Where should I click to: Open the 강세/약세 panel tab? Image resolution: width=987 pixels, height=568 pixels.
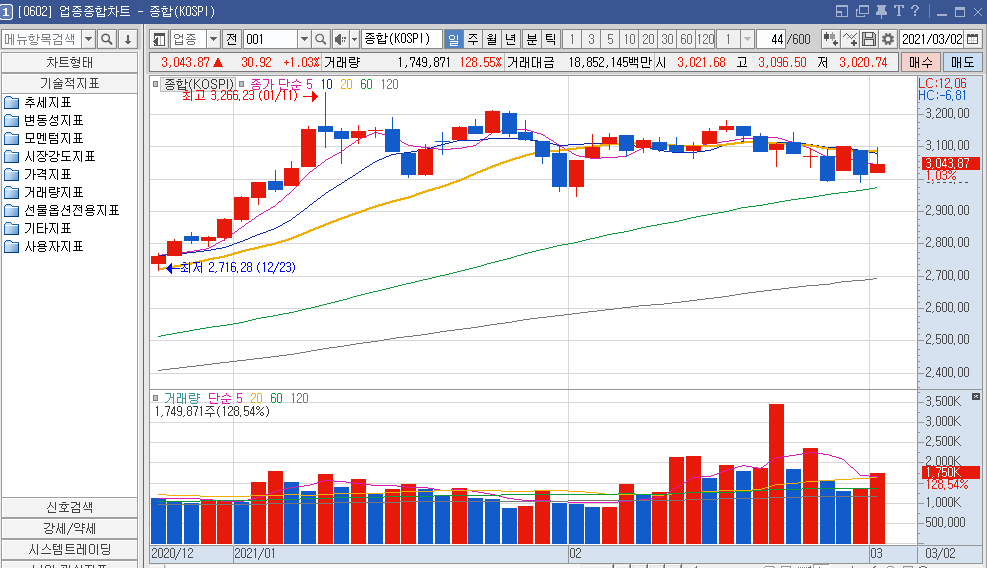pyautogui.click(x=69, y=528)
